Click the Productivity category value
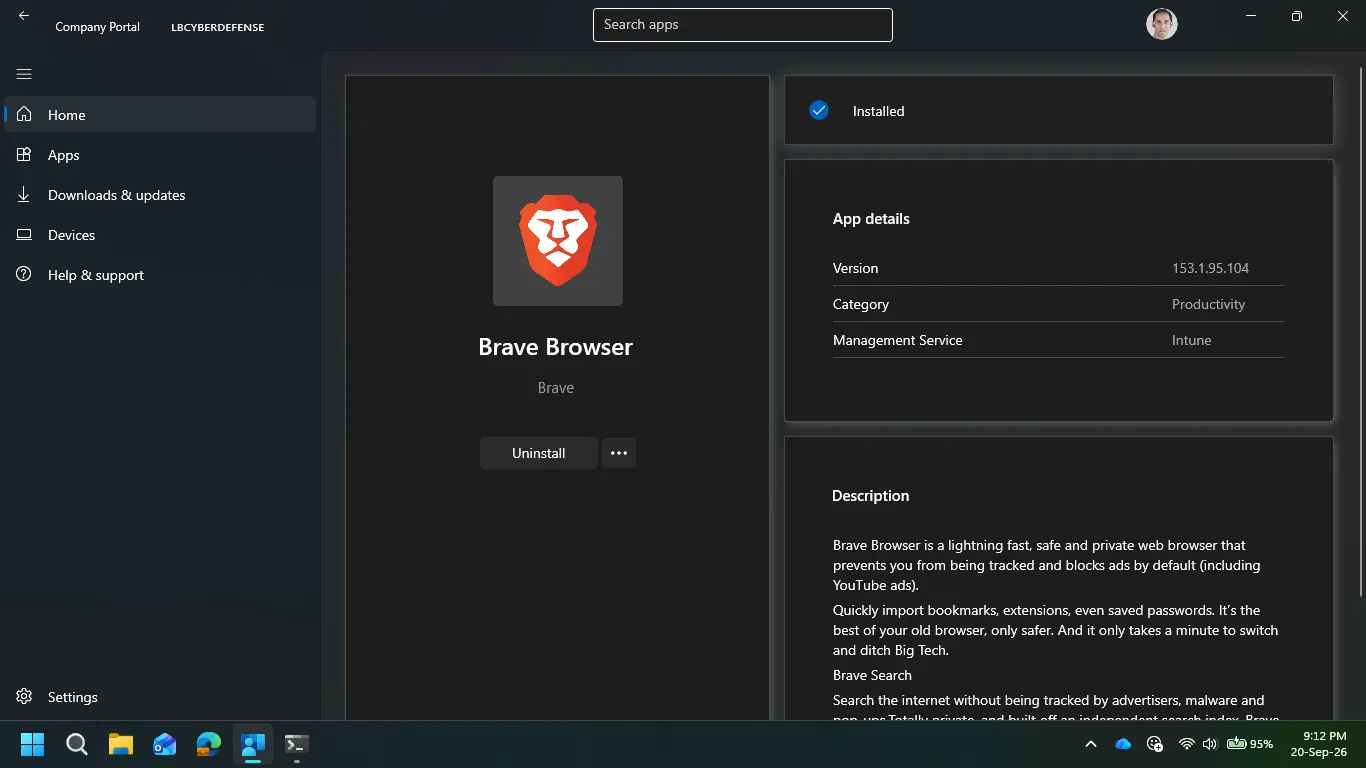1366x768 pixels. tap(1208, 304)
